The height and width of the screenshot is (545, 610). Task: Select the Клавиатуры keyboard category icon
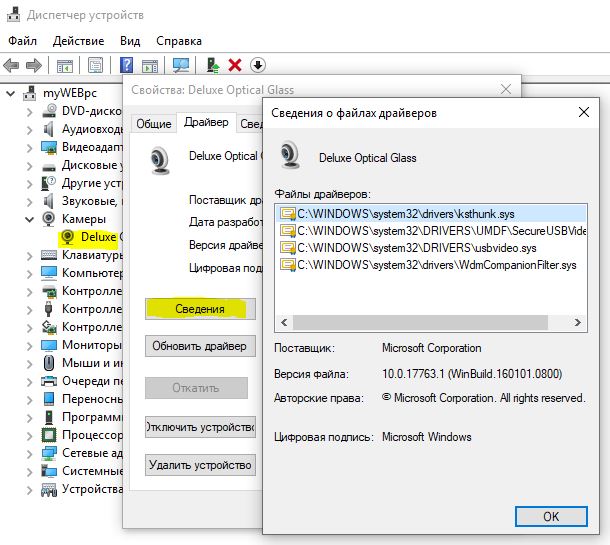49,255
